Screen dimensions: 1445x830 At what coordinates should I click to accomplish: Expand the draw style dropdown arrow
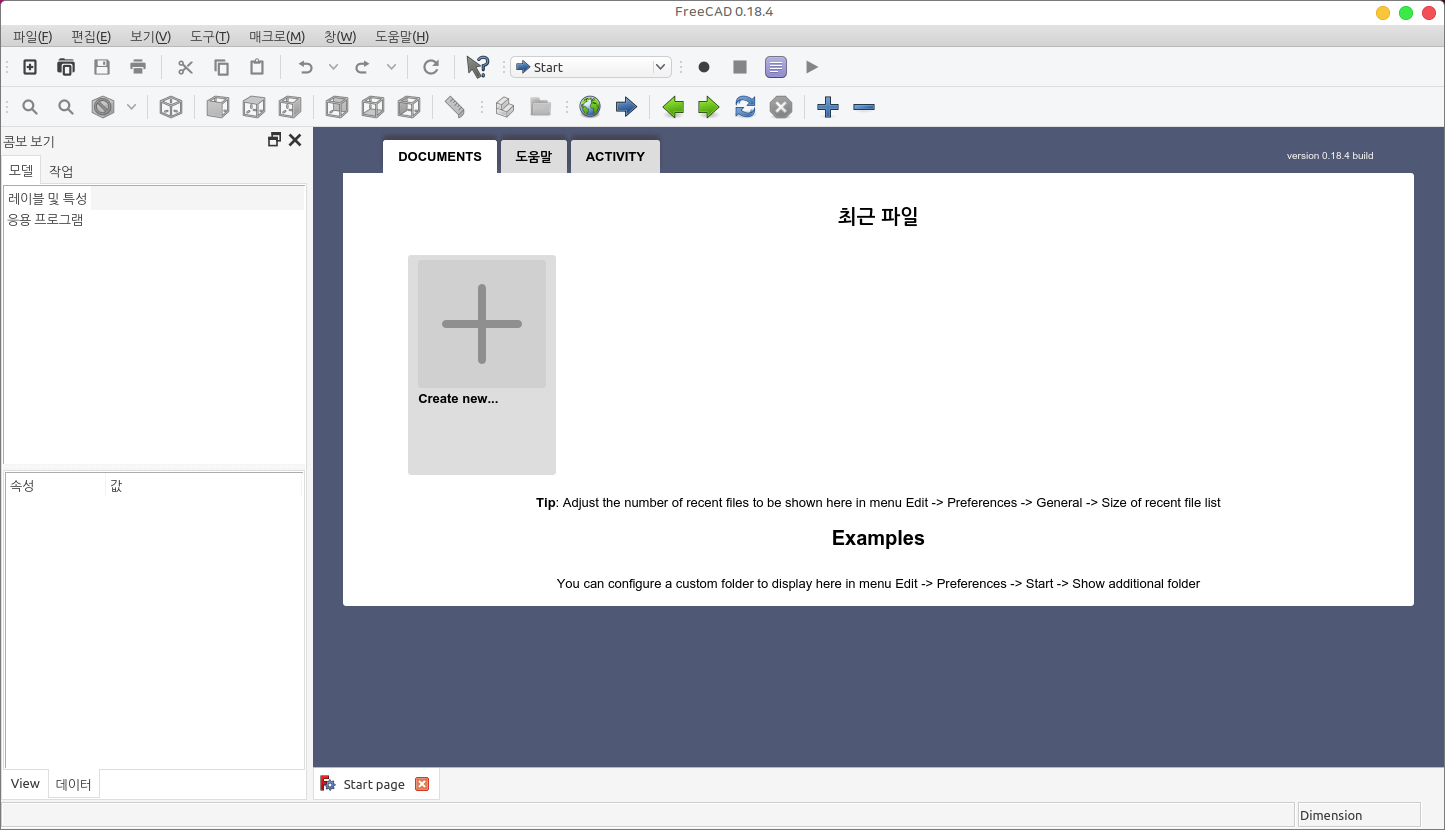click(131, 107)
